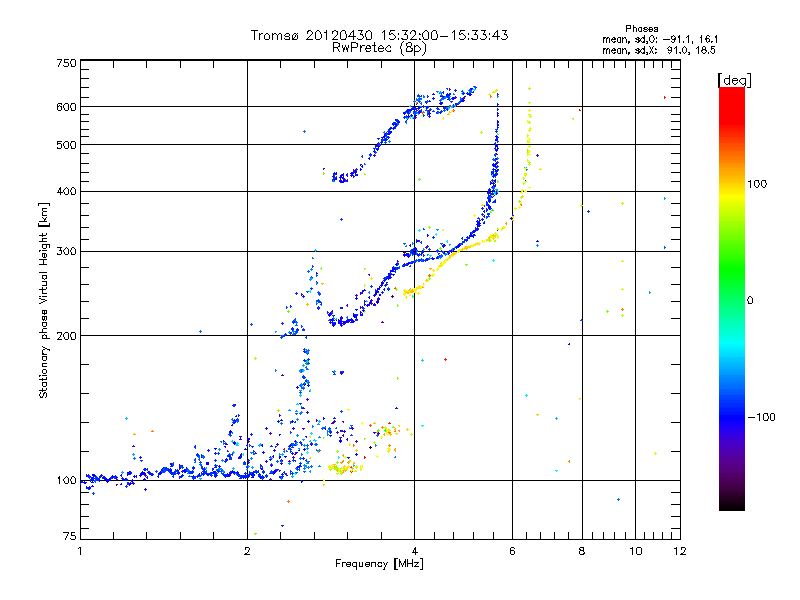
Task: Click the x-axis '1' frequency tick label
Action: pyautogui.click(x=80, y=551)
